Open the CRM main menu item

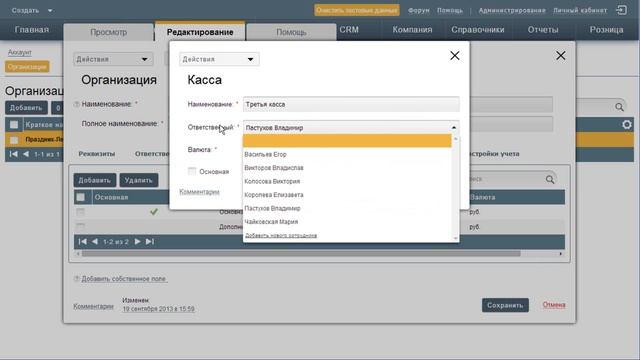pos(349,29)
